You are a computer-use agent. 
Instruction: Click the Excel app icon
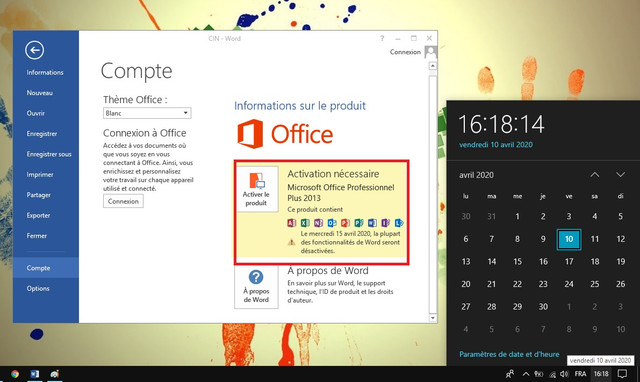[x=305, y=223]
